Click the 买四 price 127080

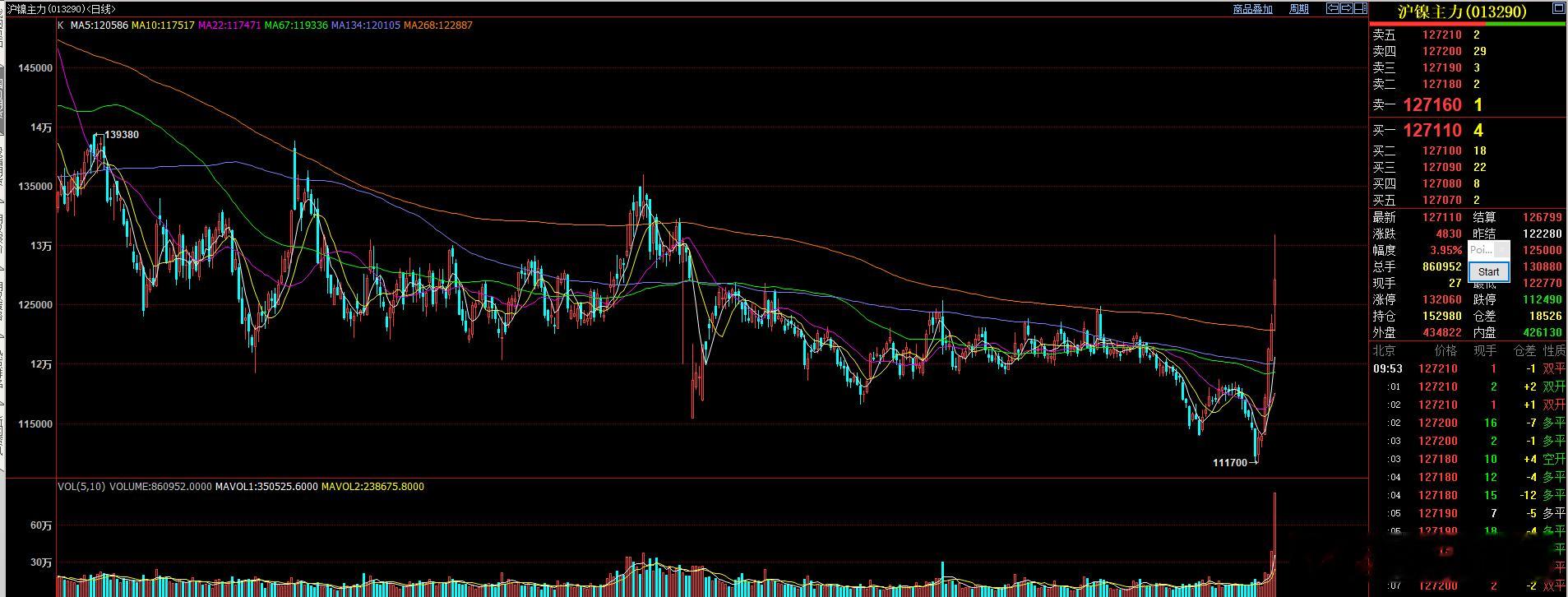click(x=1442, y=184)
